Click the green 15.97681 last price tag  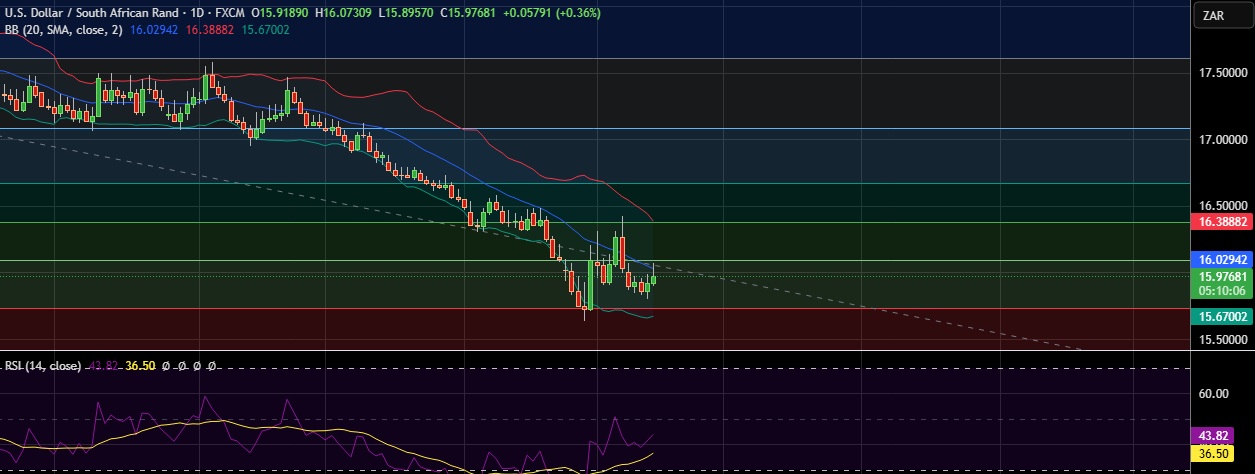tap(1222, 276)
